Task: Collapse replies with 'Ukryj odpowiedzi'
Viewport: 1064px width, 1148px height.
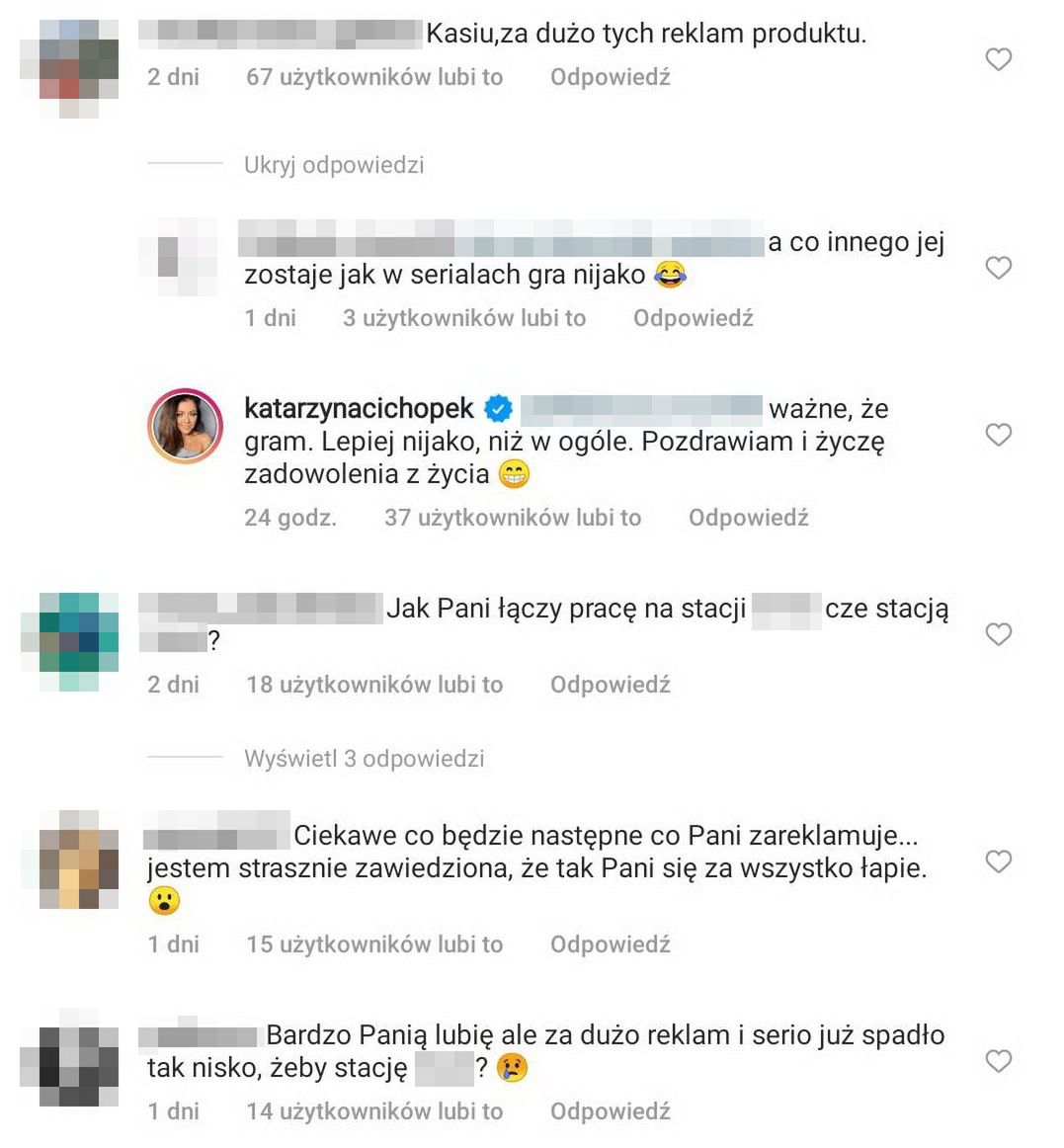Action: pos(334,165)
